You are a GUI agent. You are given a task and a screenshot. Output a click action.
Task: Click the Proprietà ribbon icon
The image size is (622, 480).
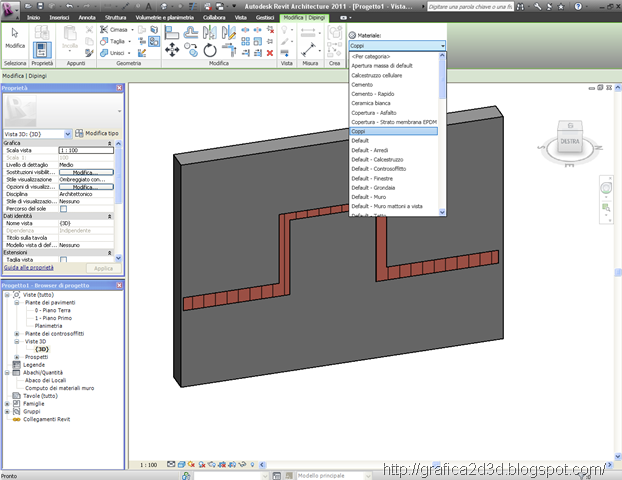tap(42, 50)
